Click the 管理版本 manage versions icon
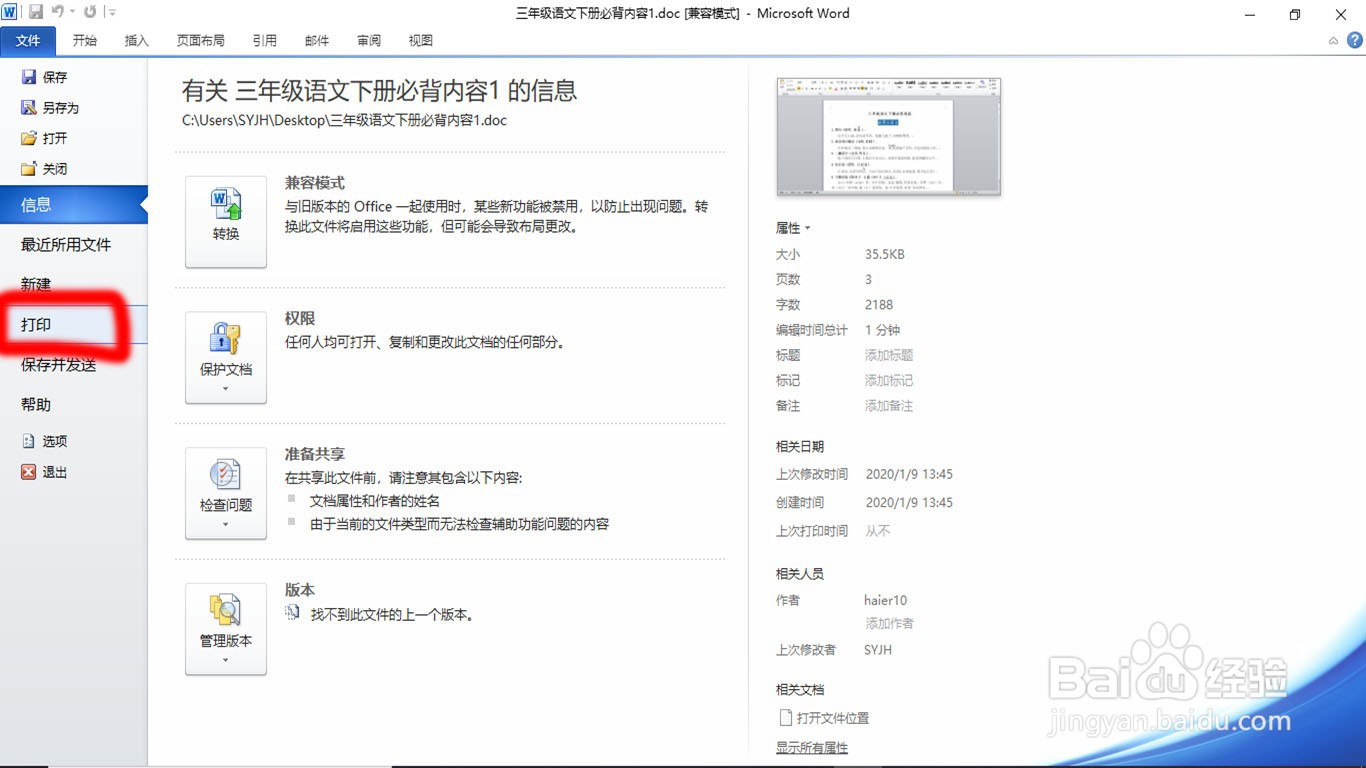Viewport: 1366px width, 768px height. 225,627
